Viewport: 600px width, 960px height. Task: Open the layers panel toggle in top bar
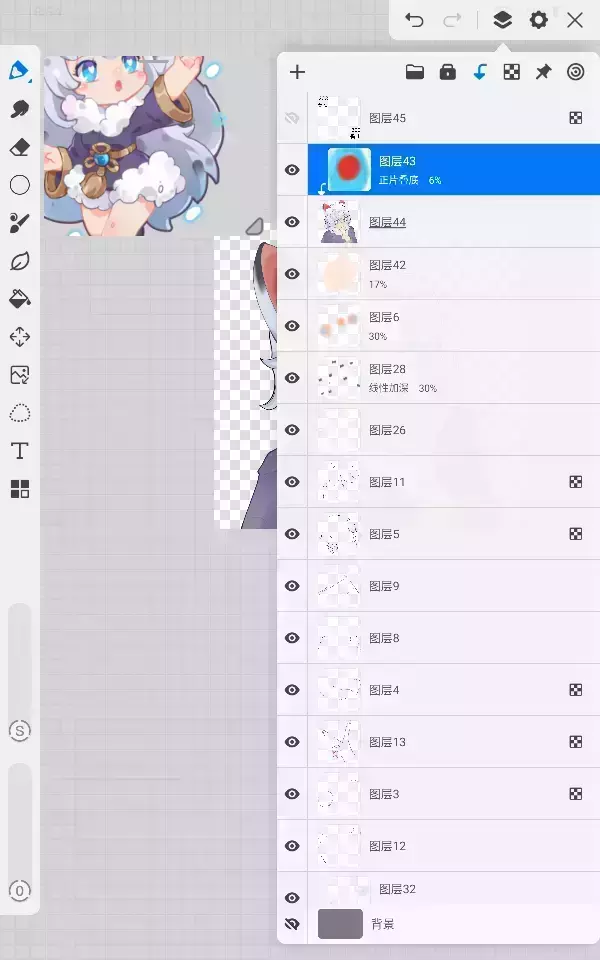click(x=502, y=20)
